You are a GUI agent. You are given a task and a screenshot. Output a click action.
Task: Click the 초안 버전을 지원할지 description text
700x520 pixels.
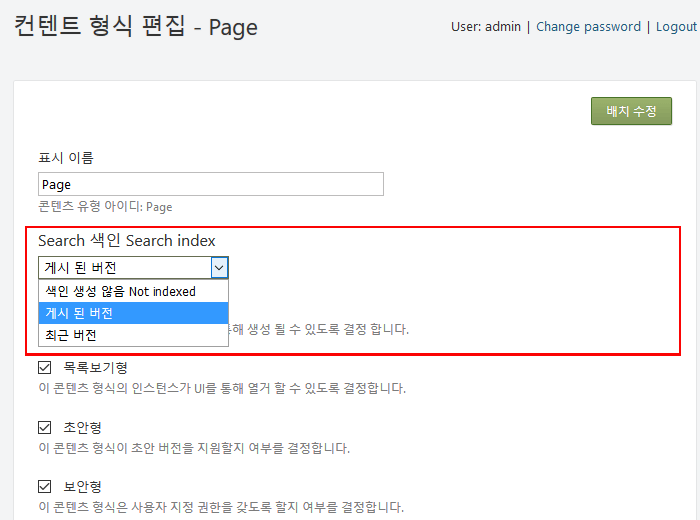[x=194, y=448]
